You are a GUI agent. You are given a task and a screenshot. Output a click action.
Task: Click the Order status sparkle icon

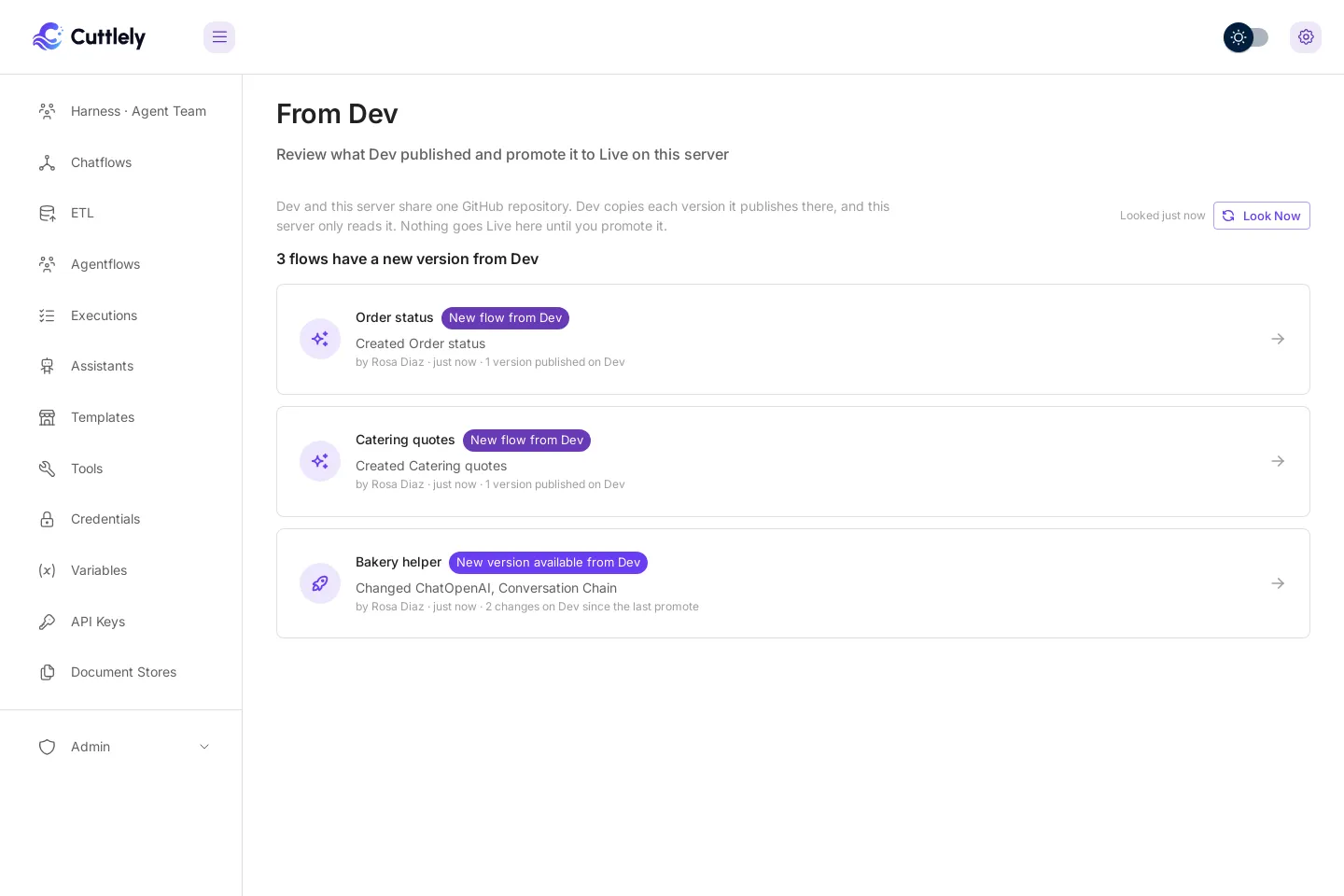click(x=320, y=339)
